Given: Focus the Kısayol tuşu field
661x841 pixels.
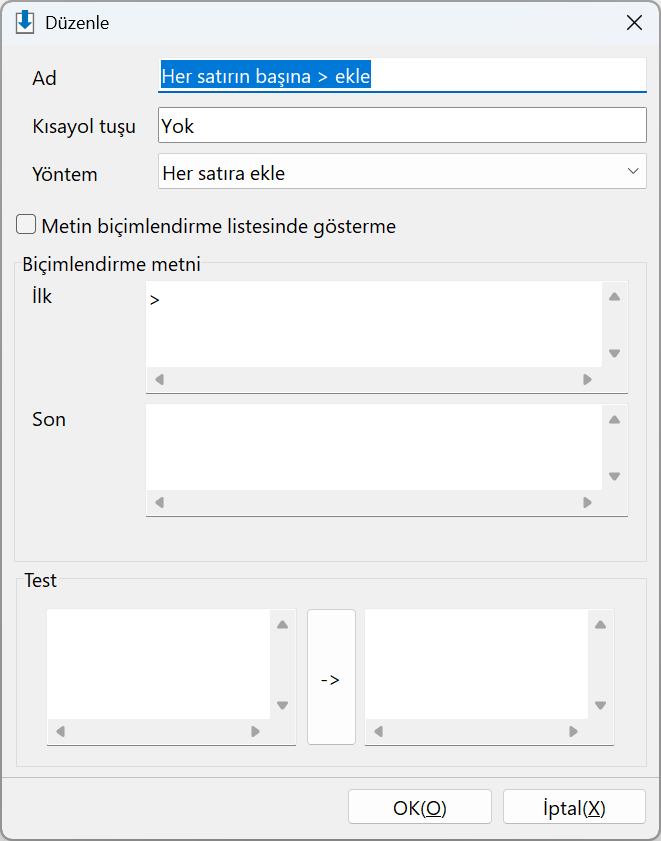Looking at the screenshot, I should (x=402, y=125).
